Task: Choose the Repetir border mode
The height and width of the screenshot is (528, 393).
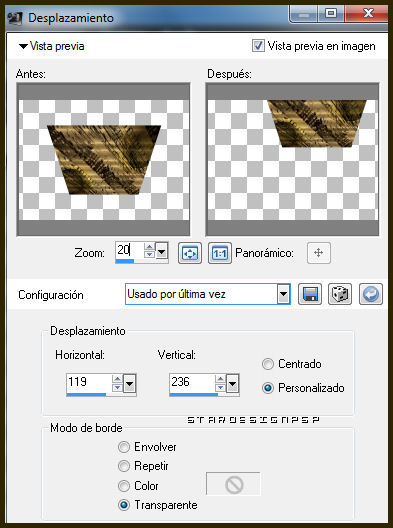Action: 124,466
